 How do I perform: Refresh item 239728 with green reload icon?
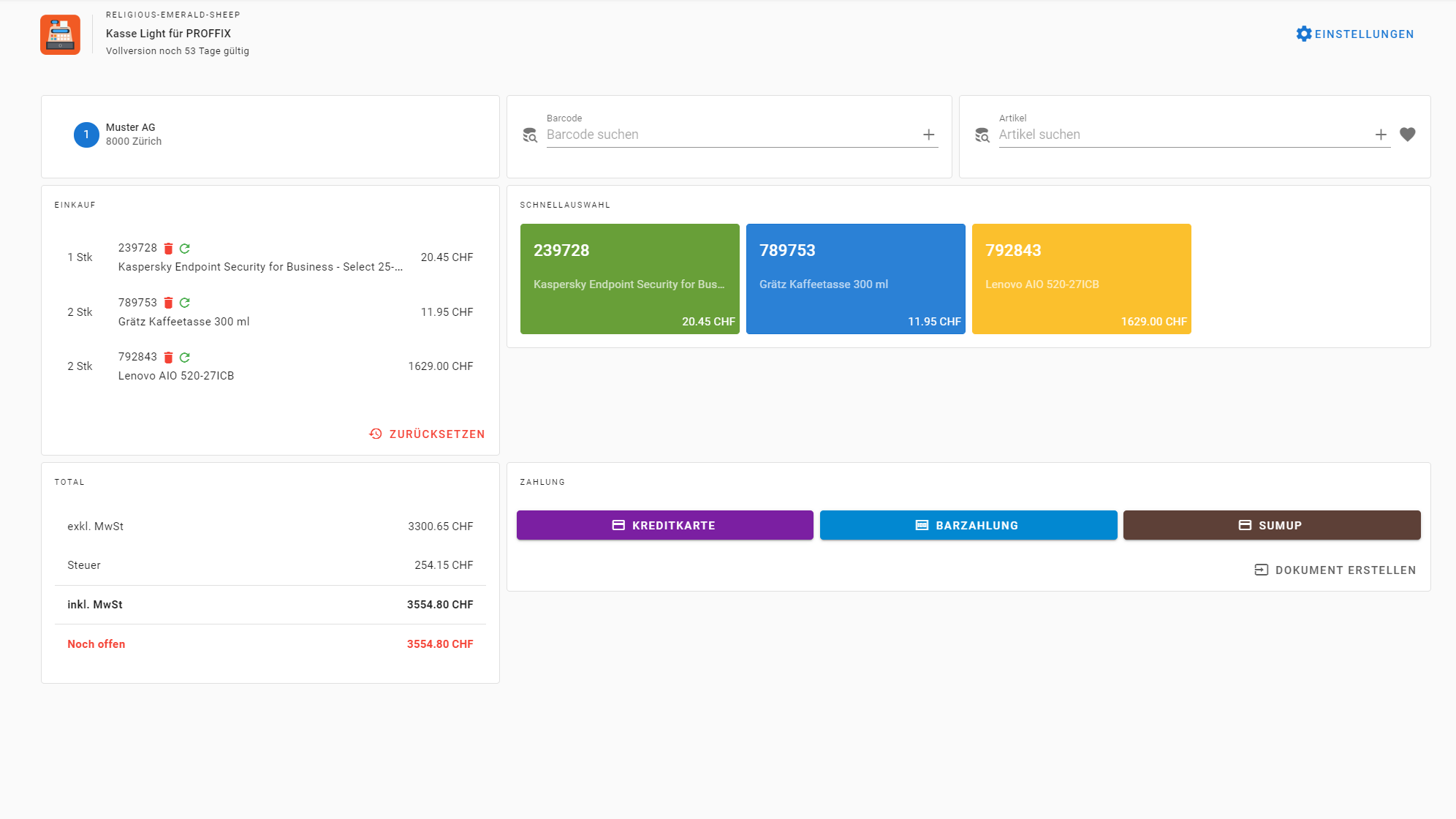pyautogui.click(x=185, y=249)
